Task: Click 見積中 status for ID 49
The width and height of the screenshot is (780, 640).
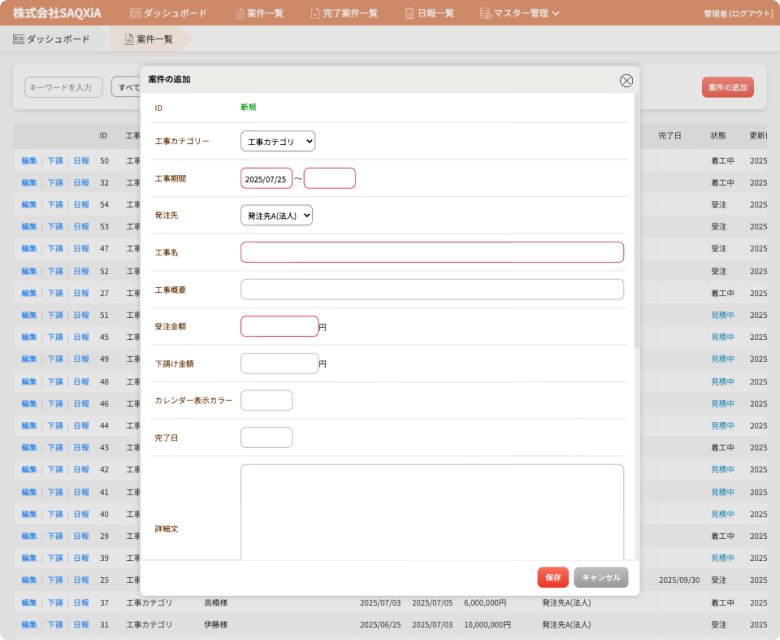Action: point(722,359)
